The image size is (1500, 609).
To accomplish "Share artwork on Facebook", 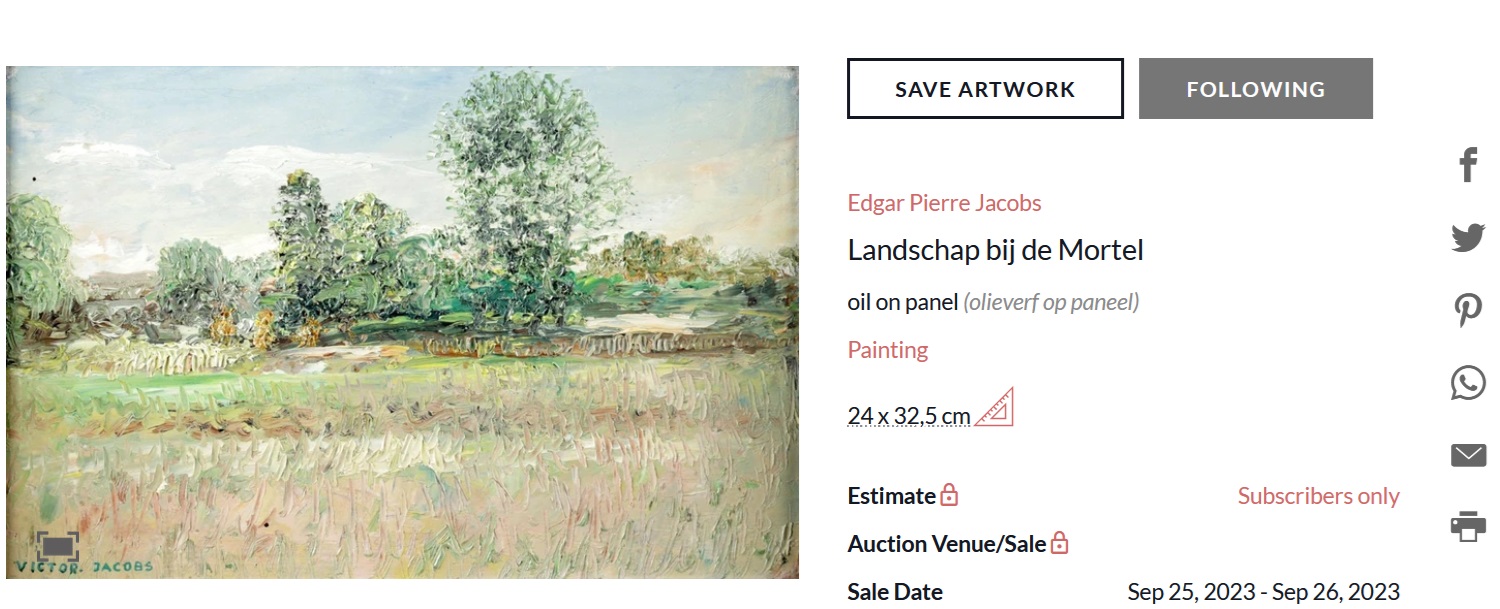I will [x=1467, y=165].
